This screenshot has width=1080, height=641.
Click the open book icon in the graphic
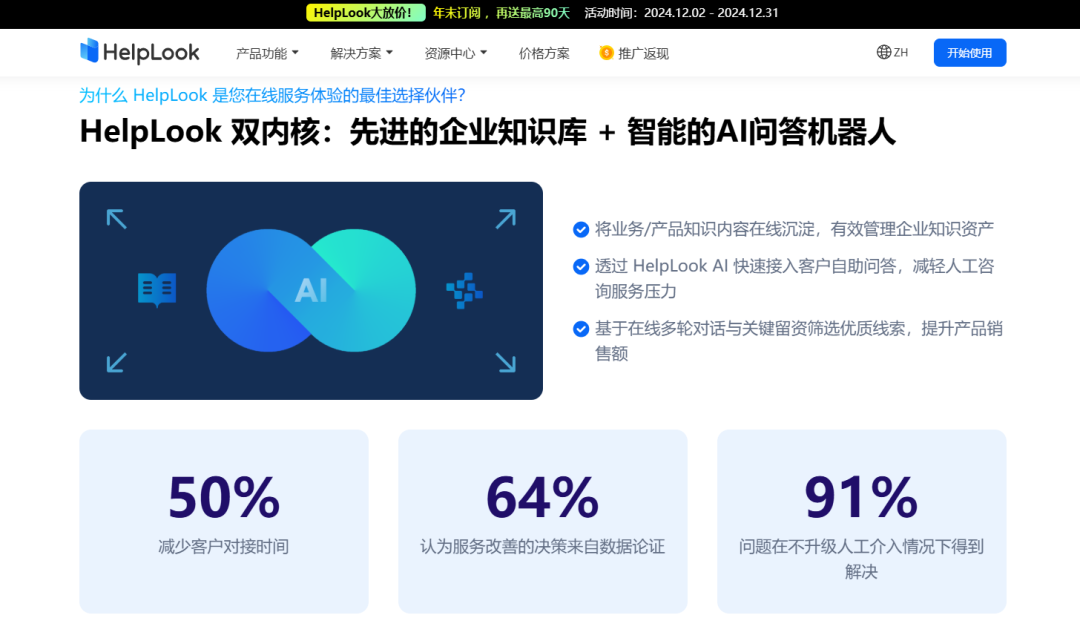[157, 289]
